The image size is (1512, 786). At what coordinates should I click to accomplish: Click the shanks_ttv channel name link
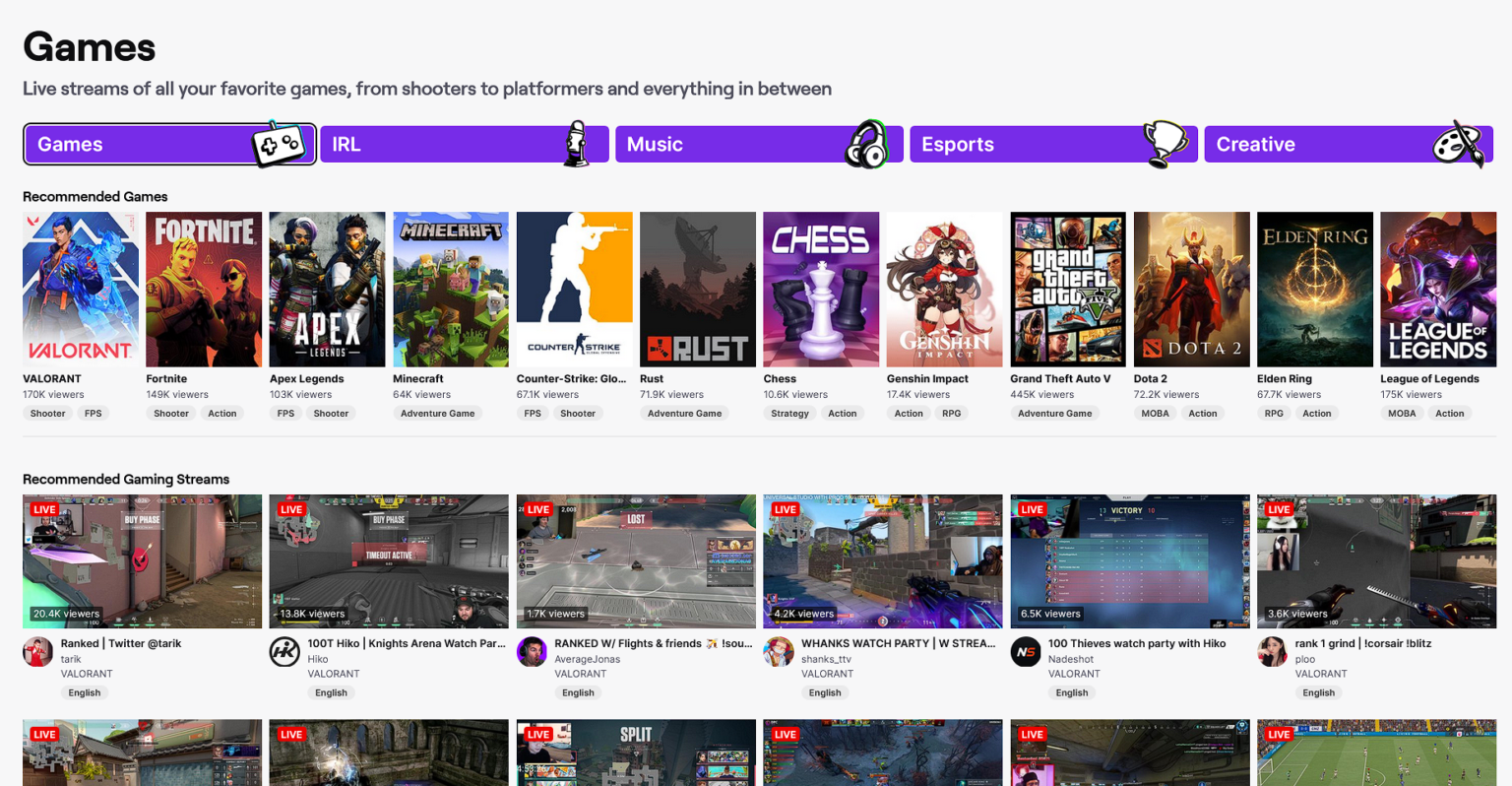(826, 659)
